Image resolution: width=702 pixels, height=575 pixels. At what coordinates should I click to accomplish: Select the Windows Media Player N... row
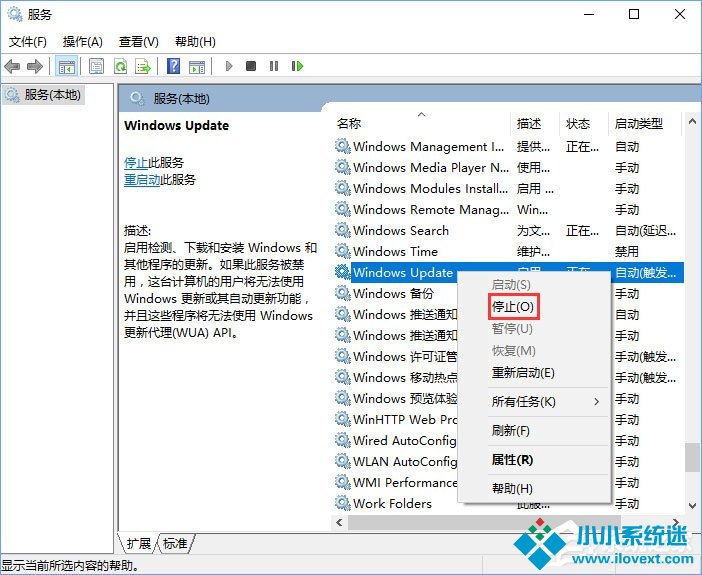pyautogui.click(x=508, y=167)
